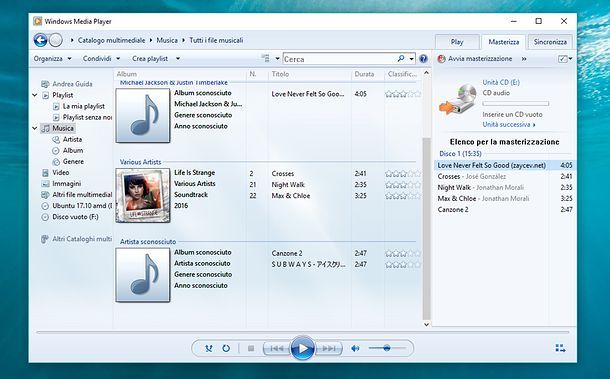
Task: Click Tutti i file musicali breadcrumb
Action: (216, 40)
